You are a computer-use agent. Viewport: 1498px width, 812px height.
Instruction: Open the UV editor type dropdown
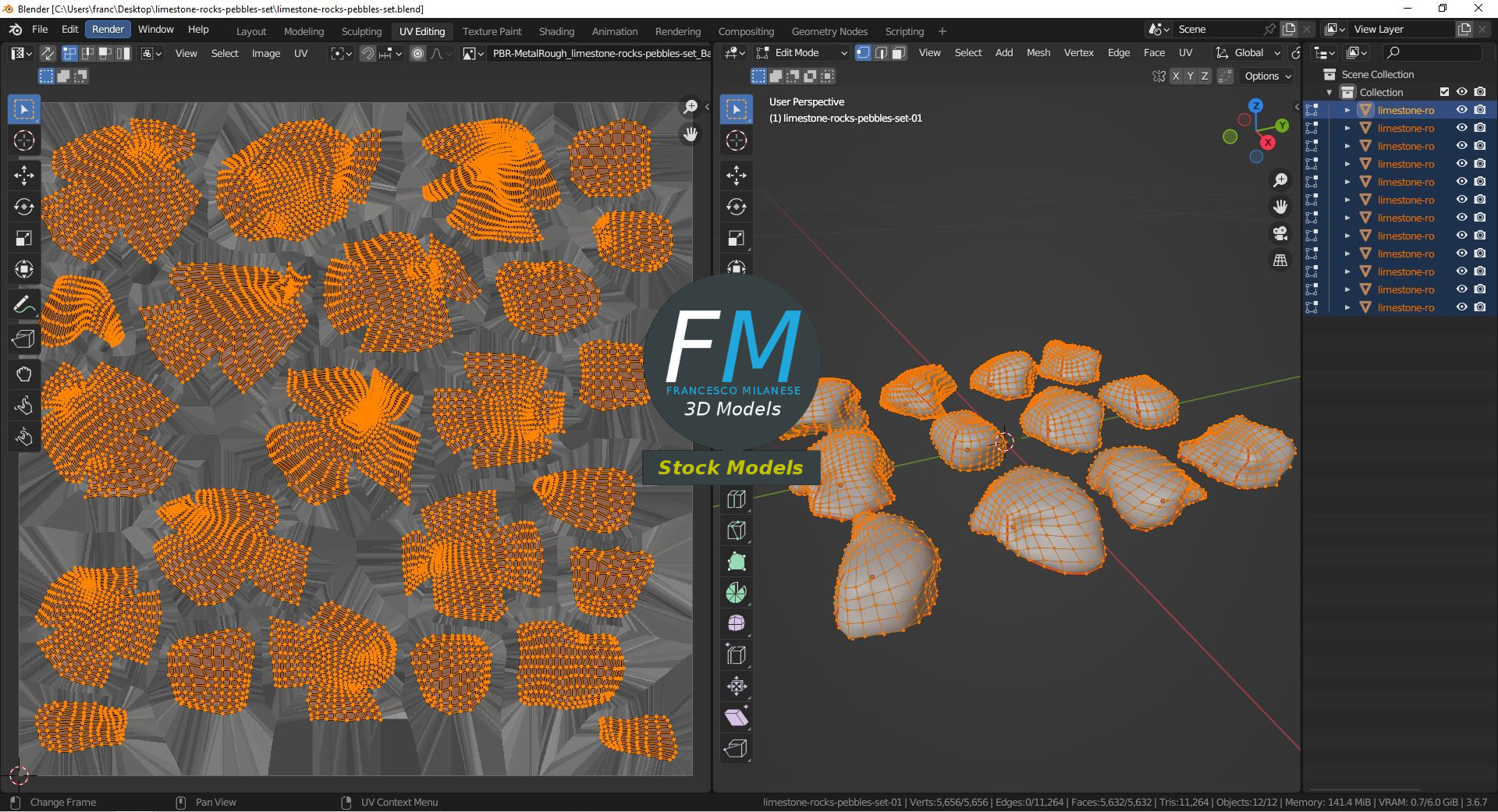[21, 53]
